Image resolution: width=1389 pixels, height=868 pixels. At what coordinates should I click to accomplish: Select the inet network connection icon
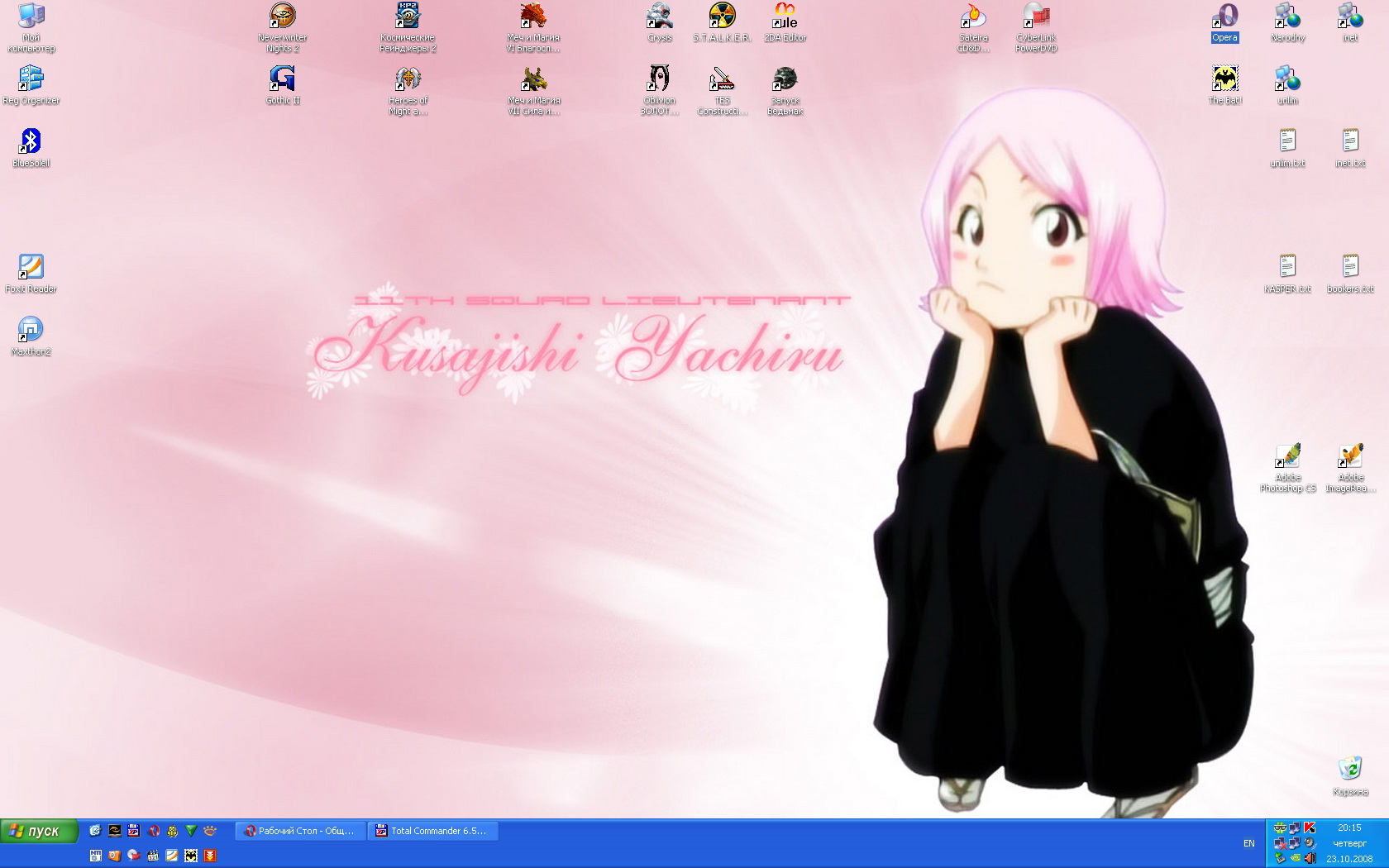(1350, 22)
